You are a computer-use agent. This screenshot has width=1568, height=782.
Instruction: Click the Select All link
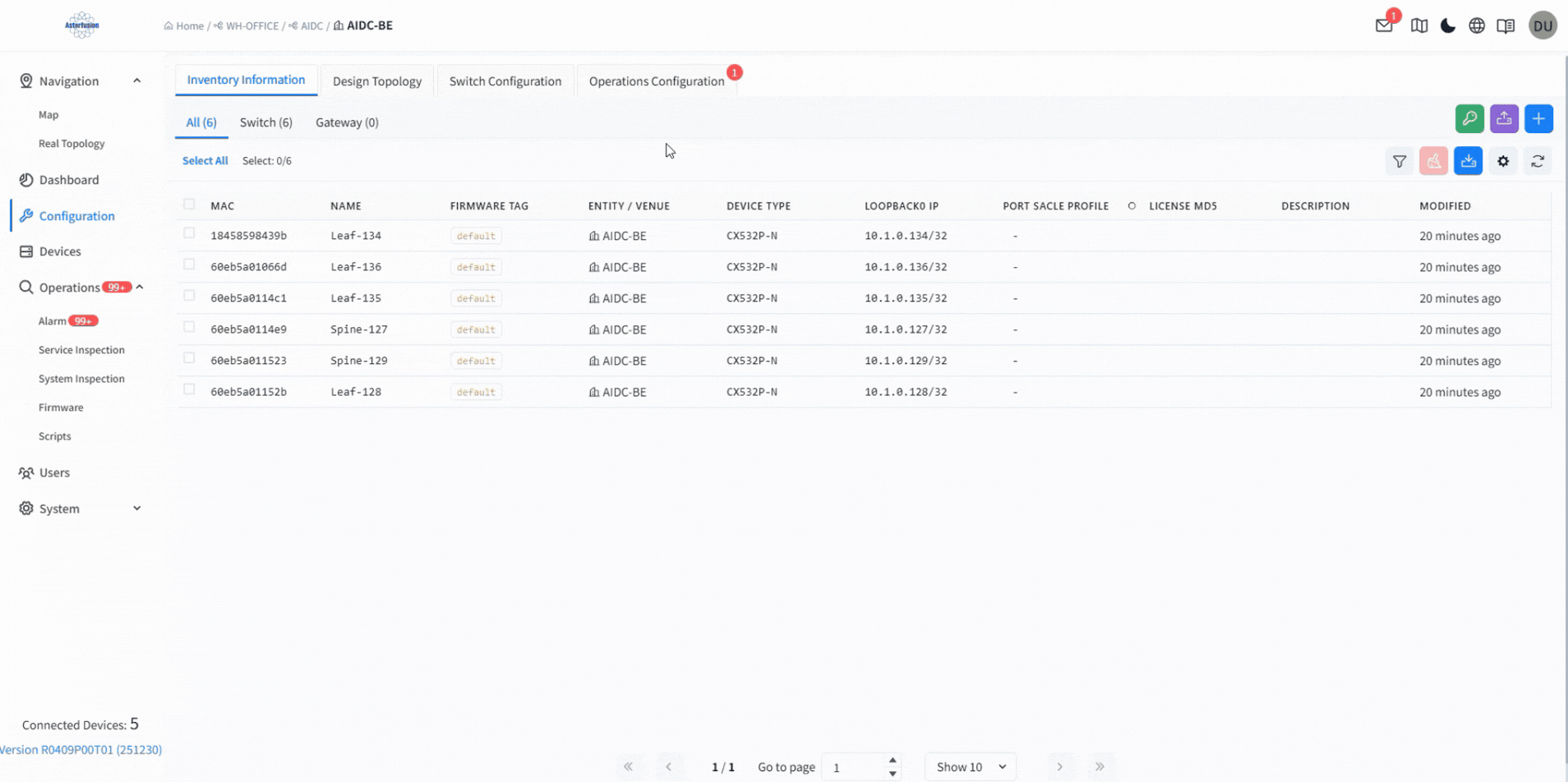pos(205,161)
